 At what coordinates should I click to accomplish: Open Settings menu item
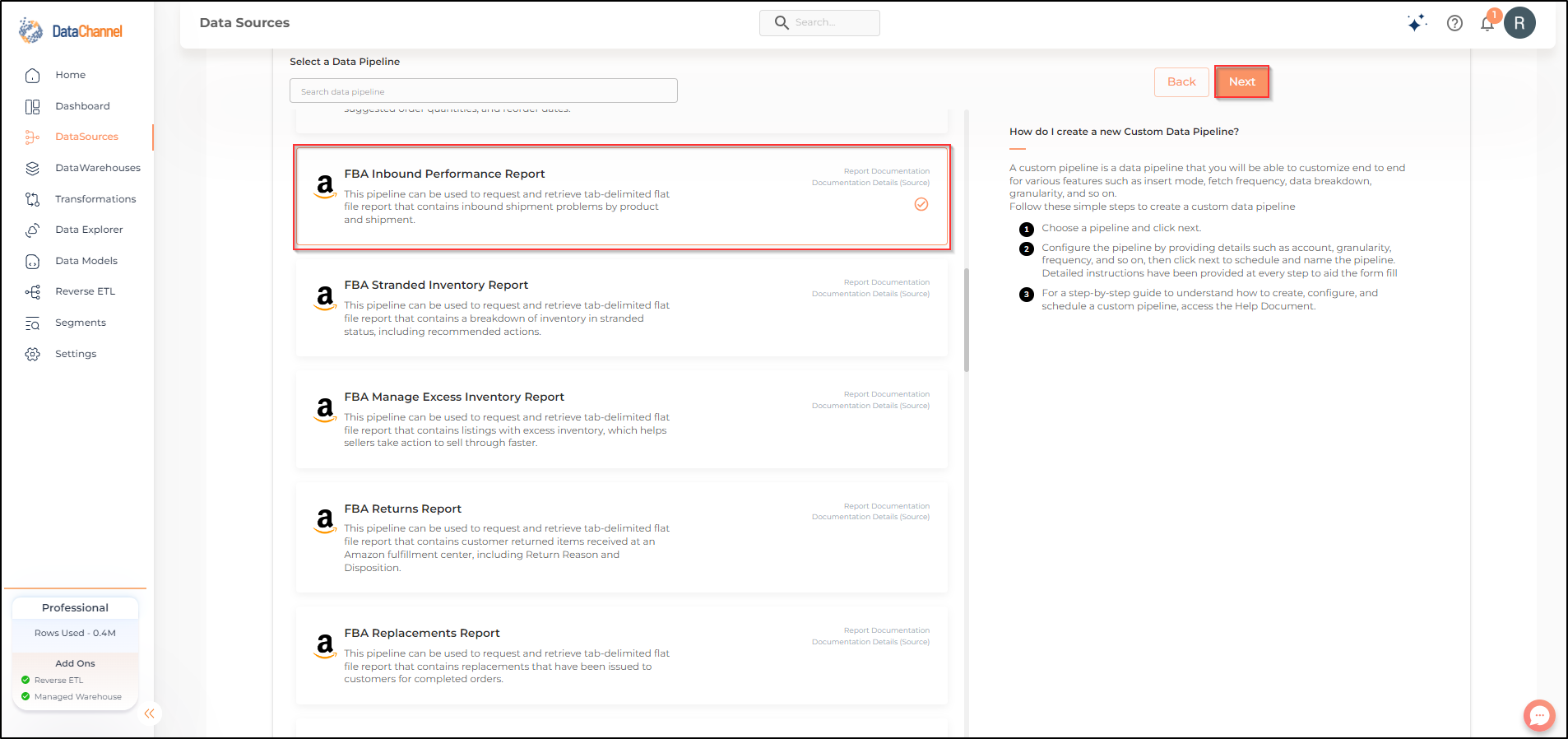coord(76,354)
